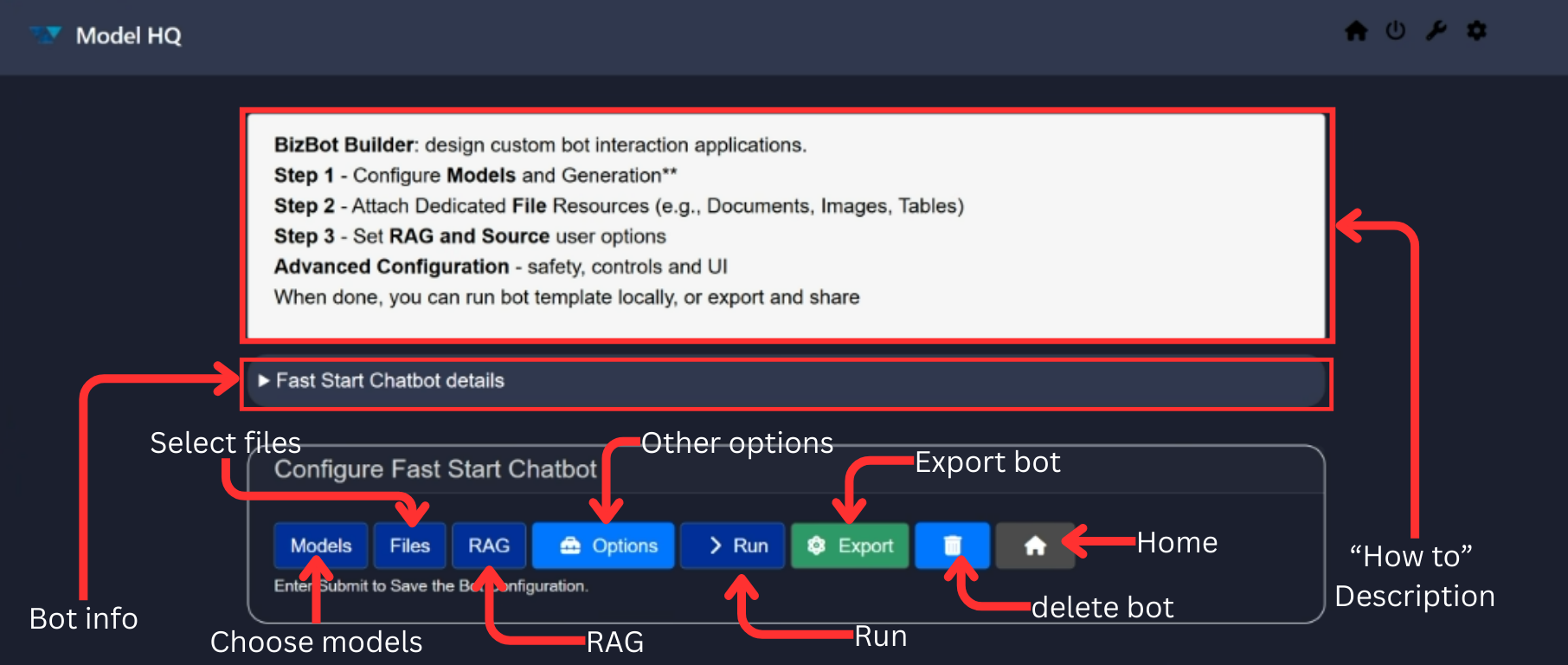
Task: Open the RAG settings
Action: [489, 546]
